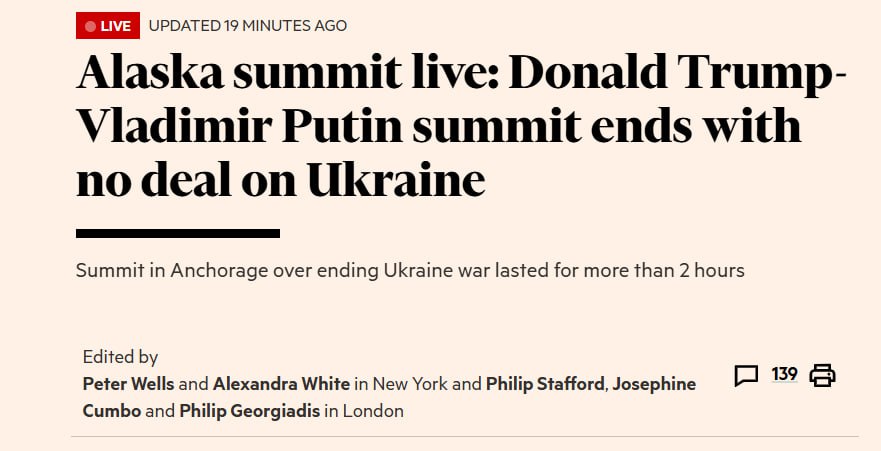Open the comments speech bubble icon
This screenshot has width=881, height=451.
(746, 376)
